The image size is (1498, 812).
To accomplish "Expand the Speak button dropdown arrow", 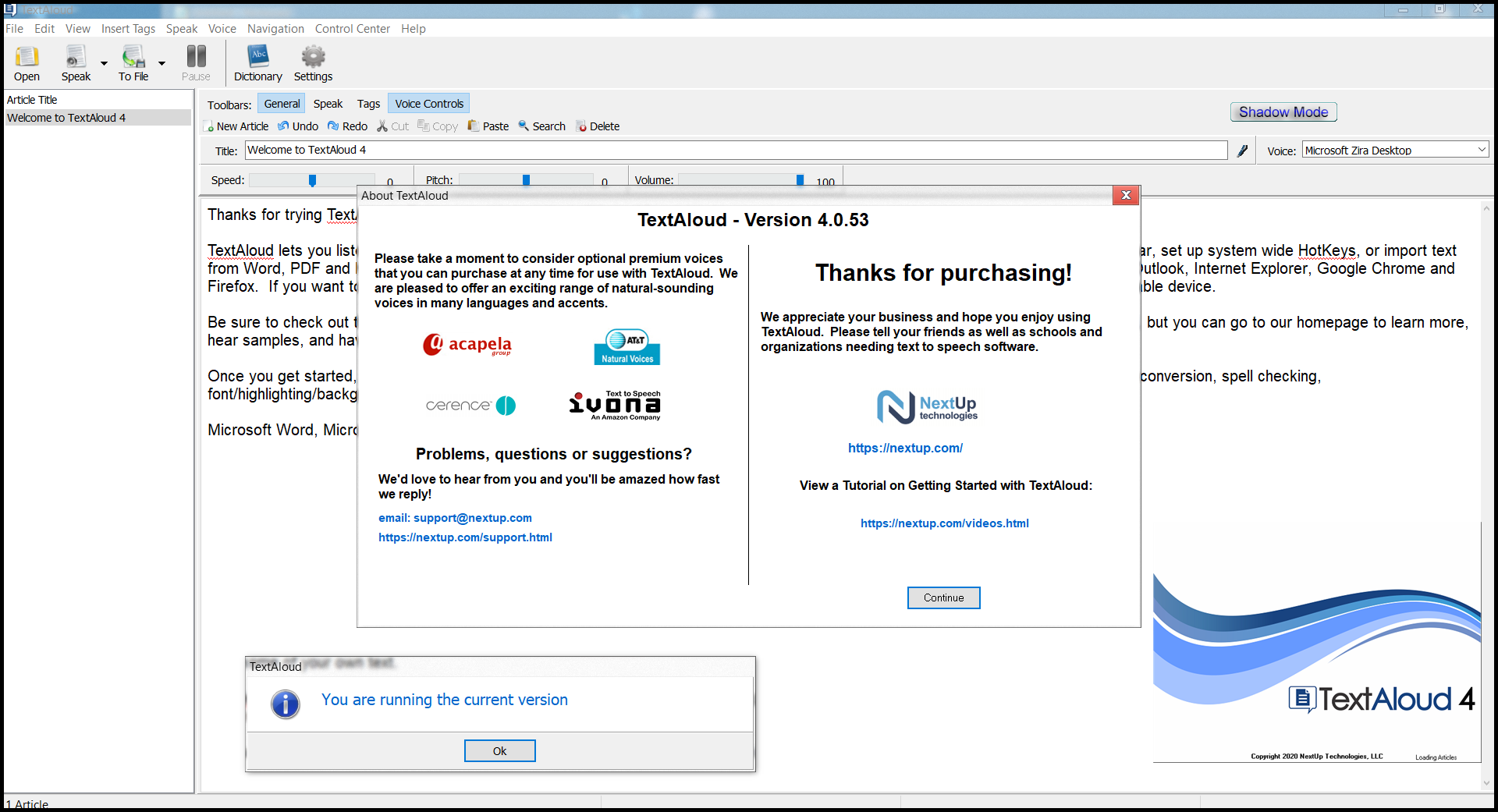I will point(104,64).
